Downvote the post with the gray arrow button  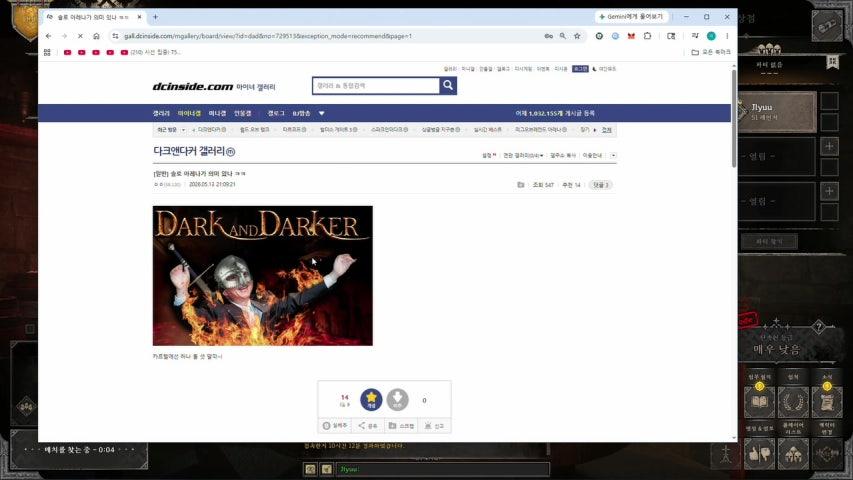point(398,399)
